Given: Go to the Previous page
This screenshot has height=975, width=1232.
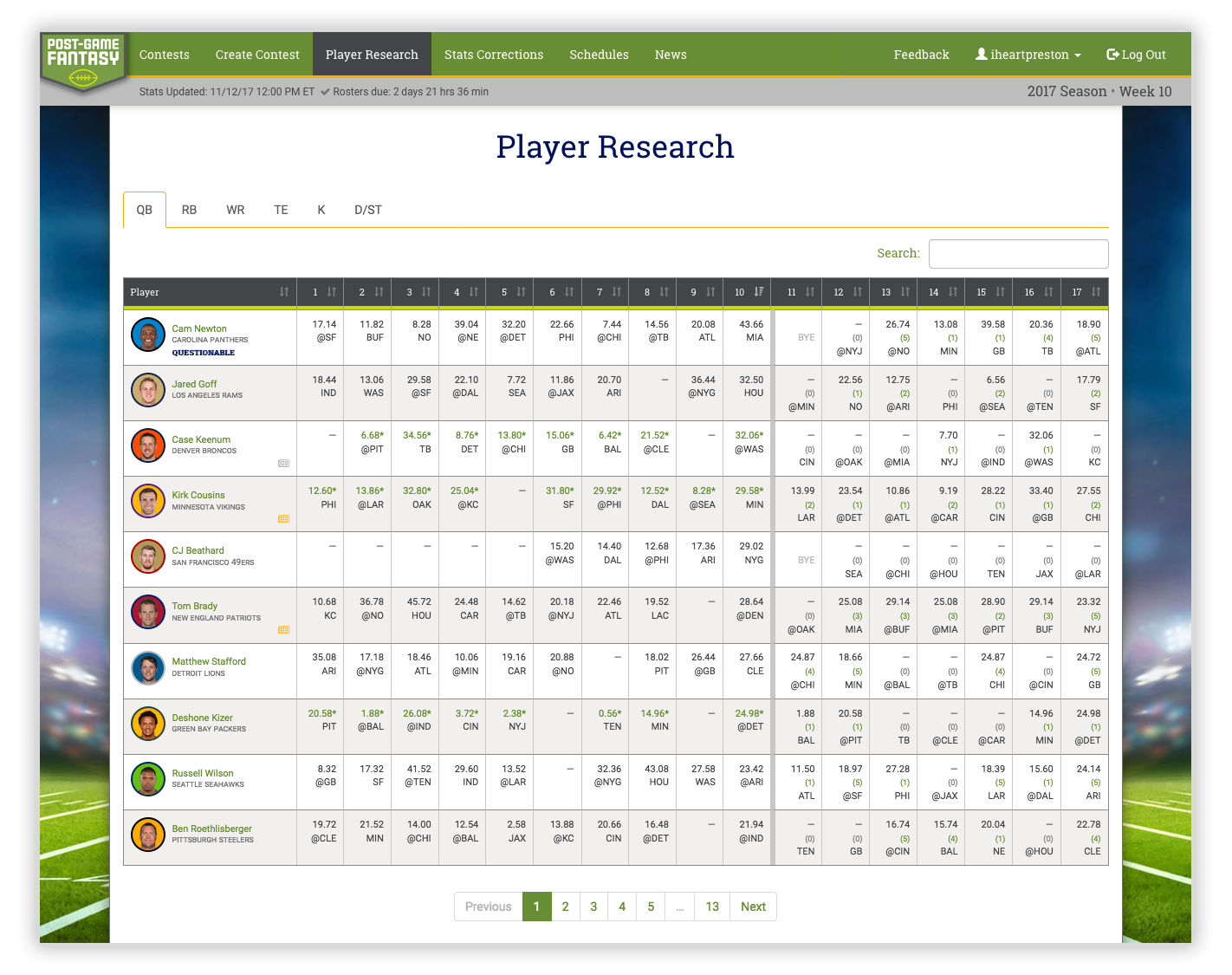Looking at the screenshot, I should [x=489, y=907].
